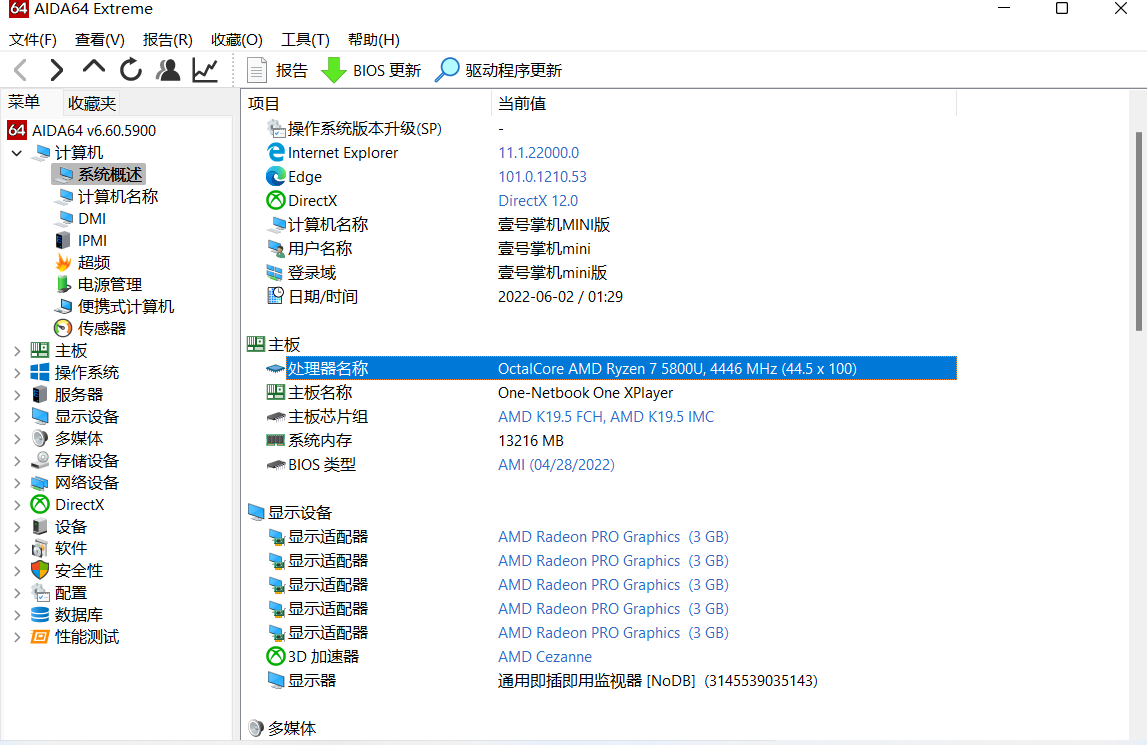
Task: Click the 传感器 gauge icon
Action: tap(64, 328)
